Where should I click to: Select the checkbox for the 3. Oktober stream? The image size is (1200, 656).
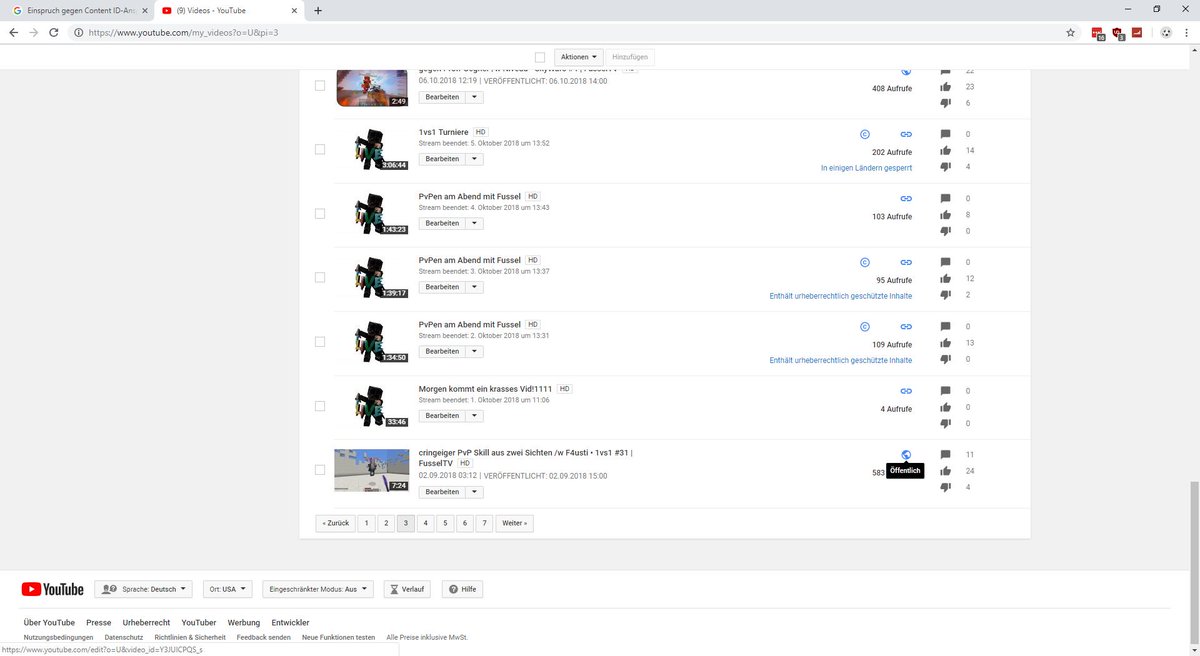pos(320,277)
